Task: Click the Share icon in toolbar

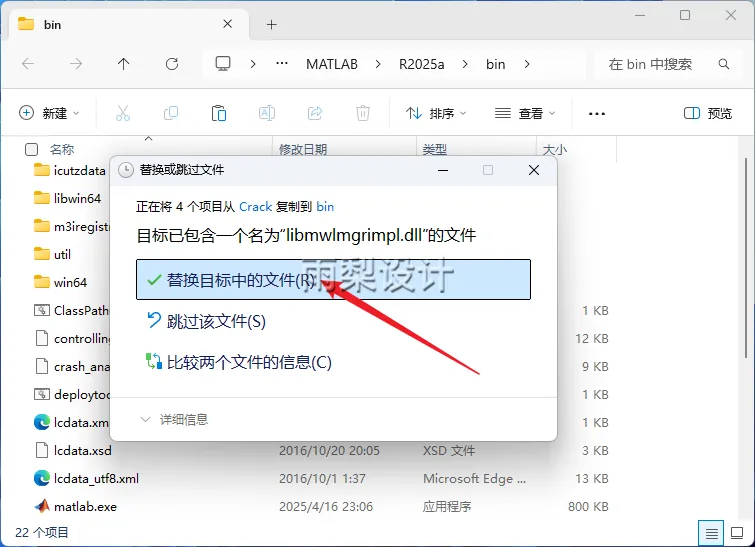Action: (315, 113)
